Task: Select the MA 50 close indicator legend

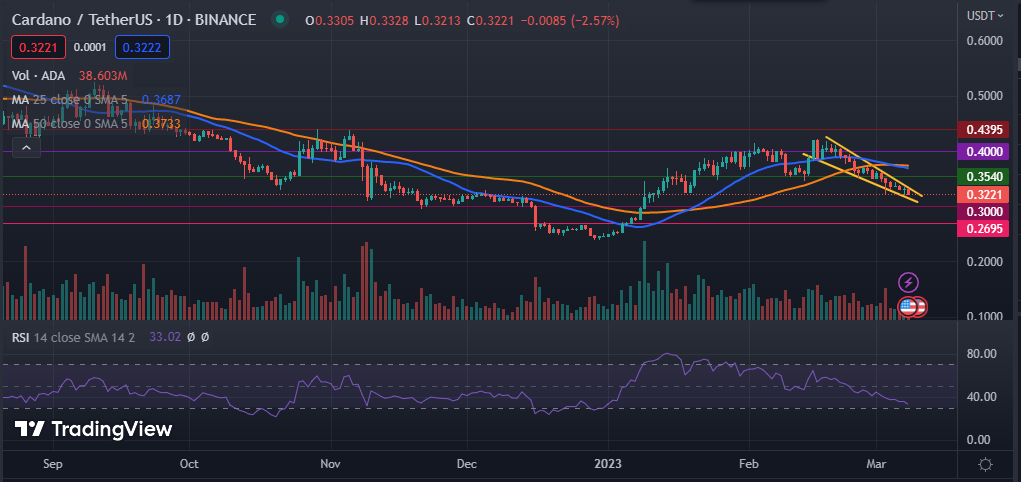Action: 68,123
